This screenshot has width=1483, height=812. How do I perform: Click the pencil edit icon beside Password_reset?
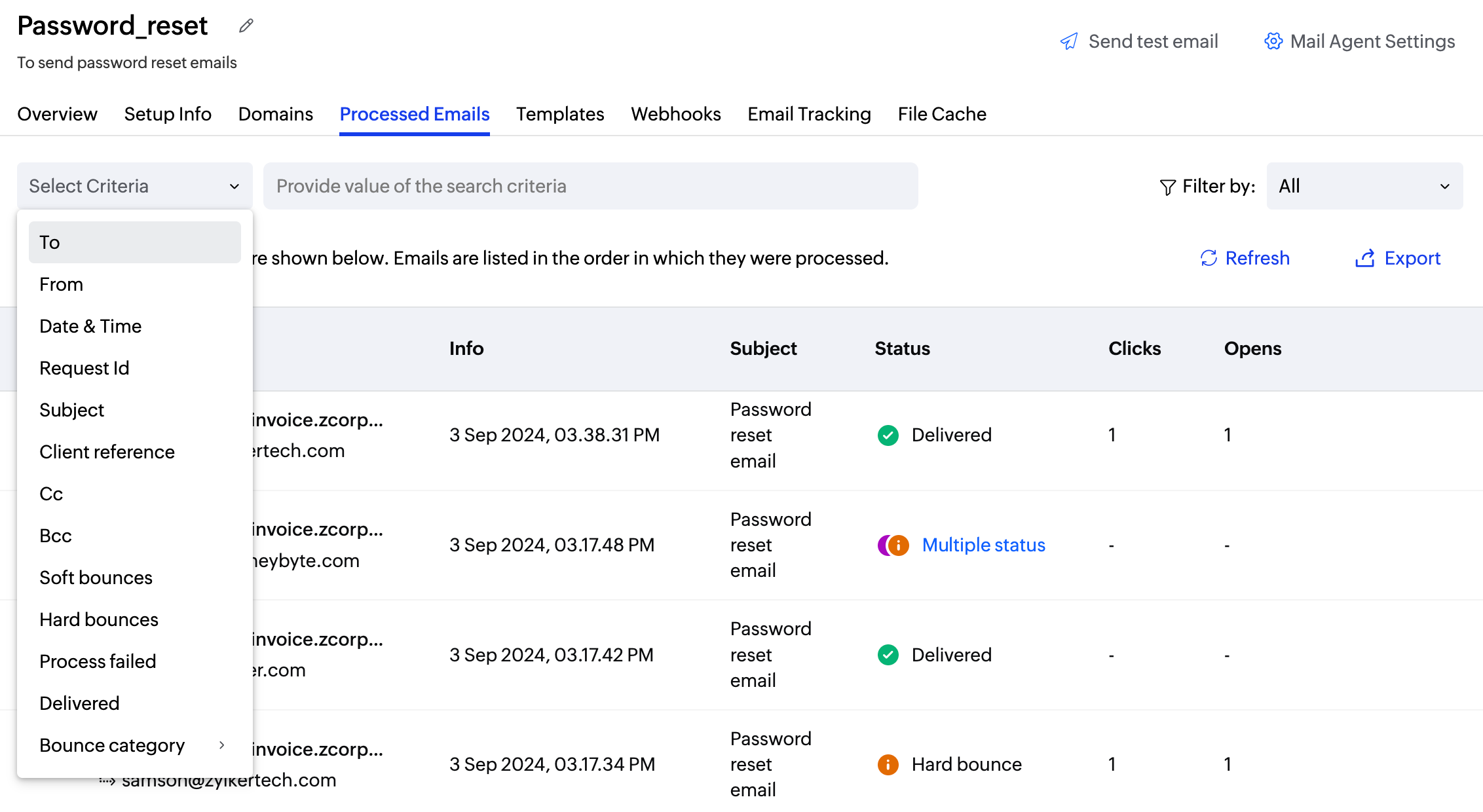[246, 26]
